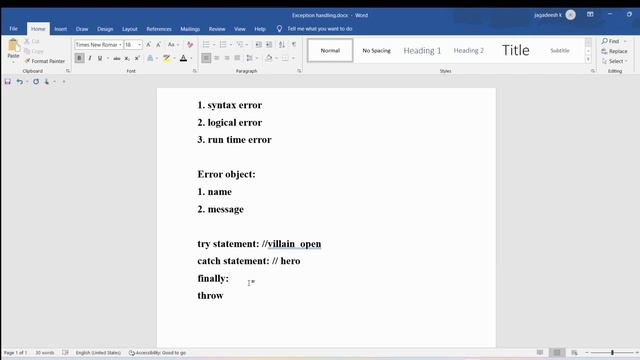Switch to Print Layout view

[557, 352]
